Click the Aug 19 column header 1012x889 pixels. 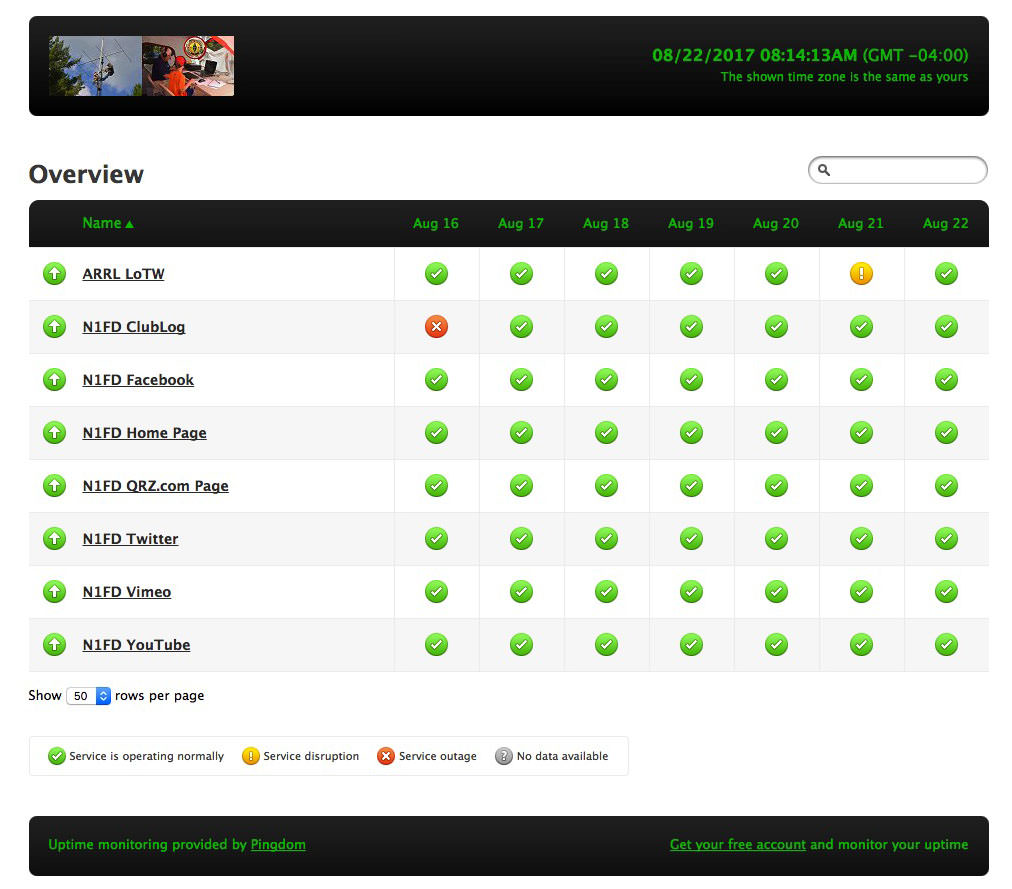(x=691, y=223)
